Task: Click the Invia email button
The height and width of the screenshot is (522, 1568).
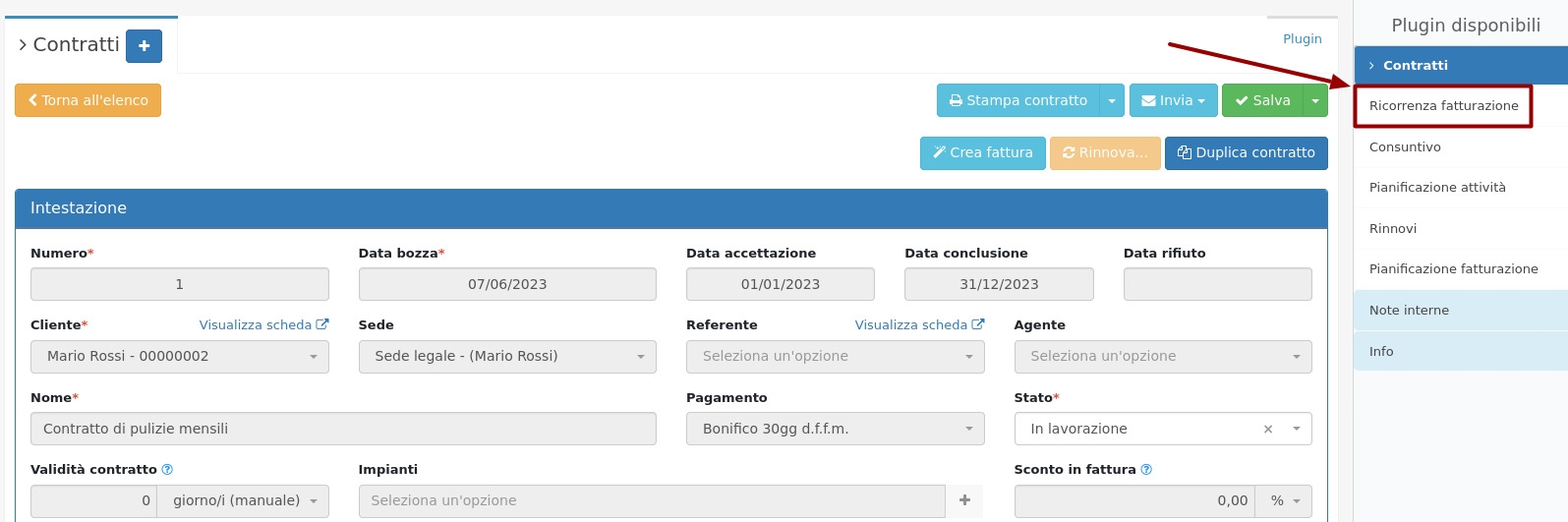Action: click(x=1173, y=100)
